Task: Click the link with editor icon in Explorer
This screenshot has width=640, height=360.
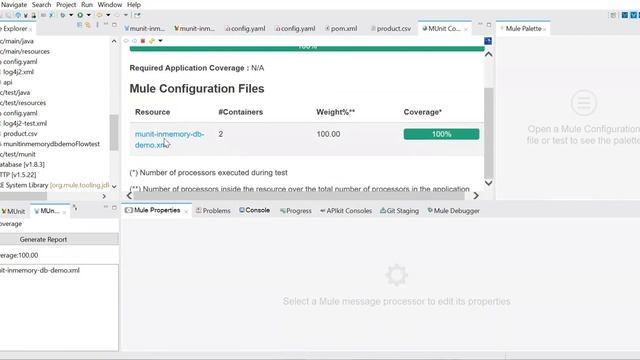Action: pyautogui.click(x=88, y=25)
